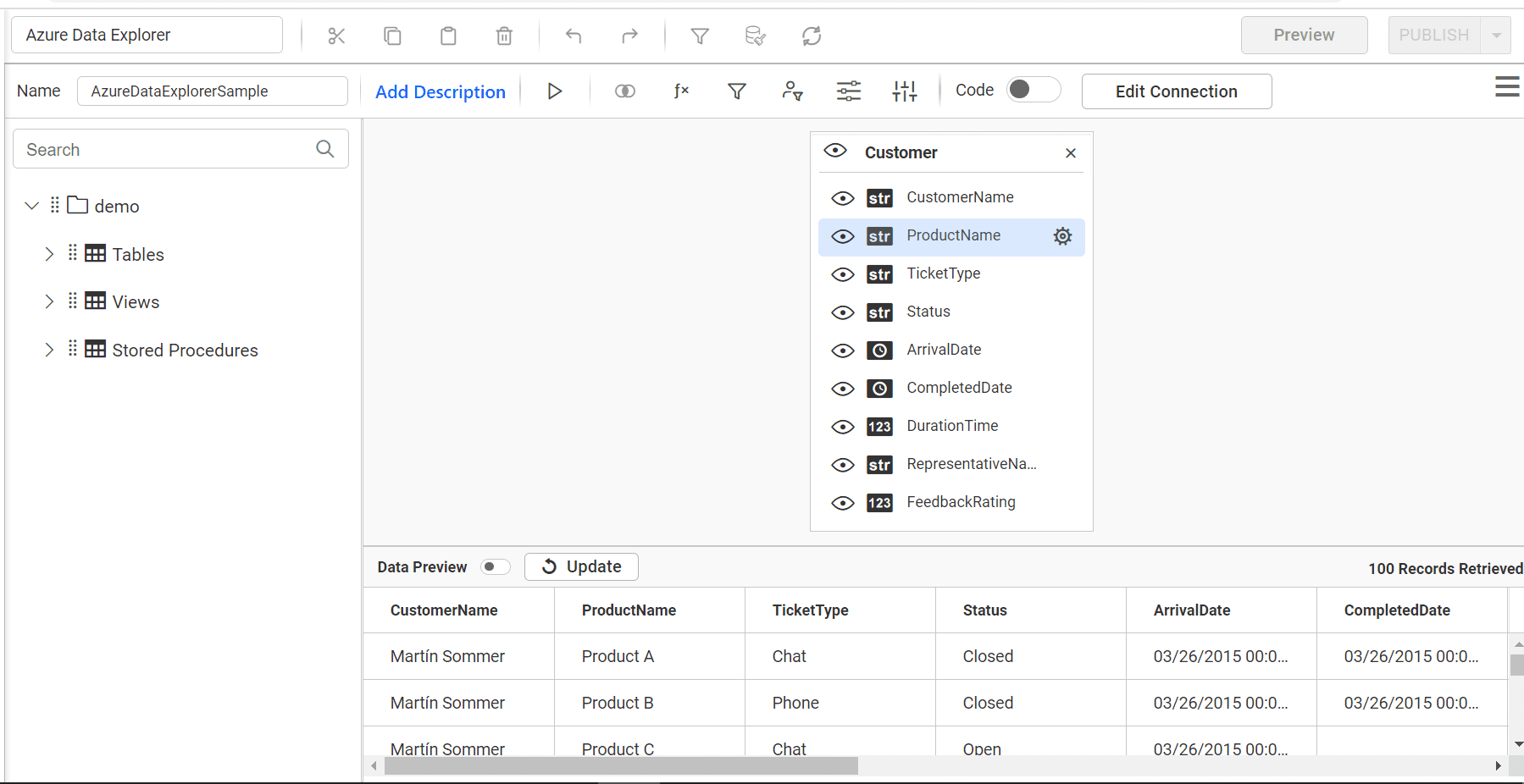Open the query filter funnel icon
Image resolution: width=1524 pixels, height=784 pixels.
[737, 91]
